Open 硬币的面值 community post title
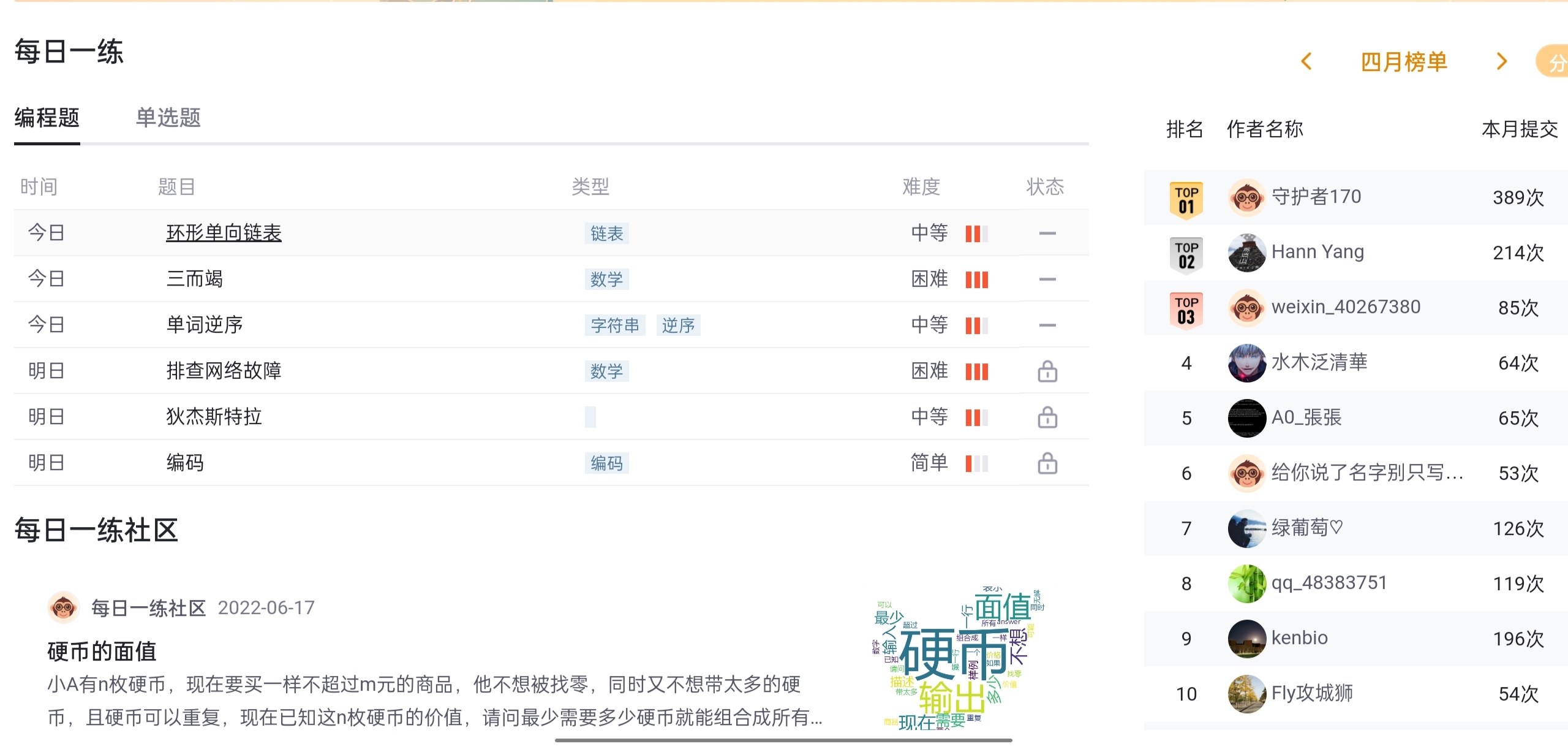 click(x=102, y=651)
